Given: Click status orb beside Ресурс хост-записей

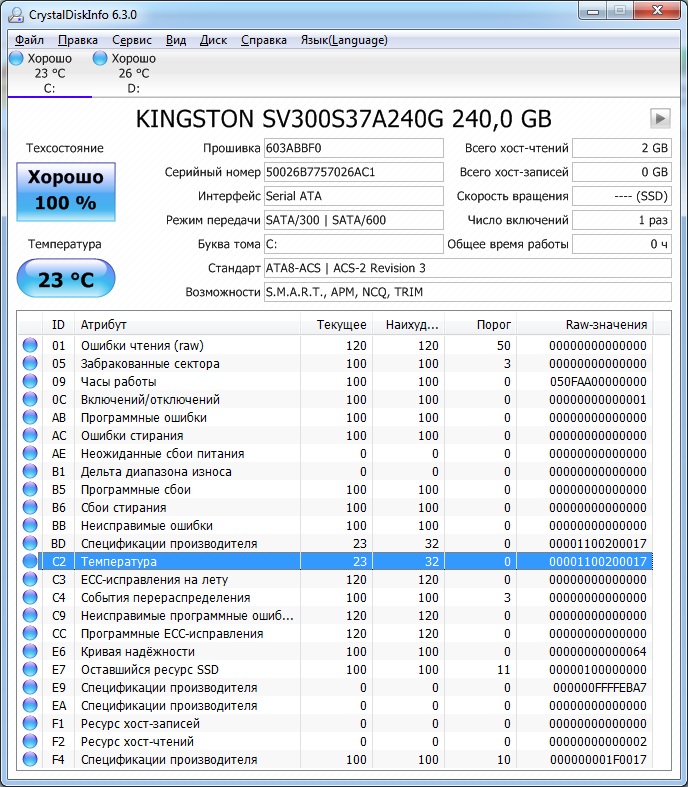Looking at the screenshot, I should (x=30, y=723).
